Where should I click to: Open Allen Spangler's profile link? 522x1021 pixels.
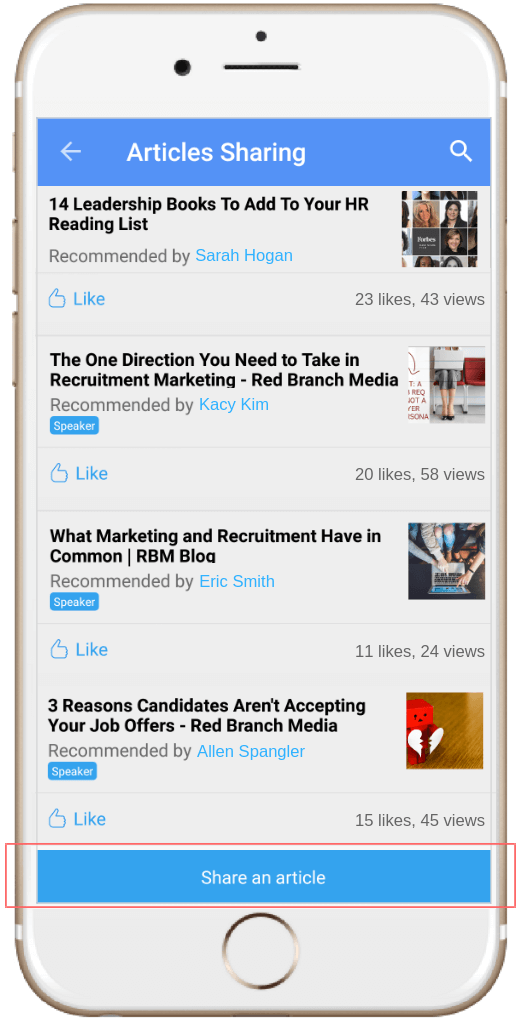click(x=251, y=751)
